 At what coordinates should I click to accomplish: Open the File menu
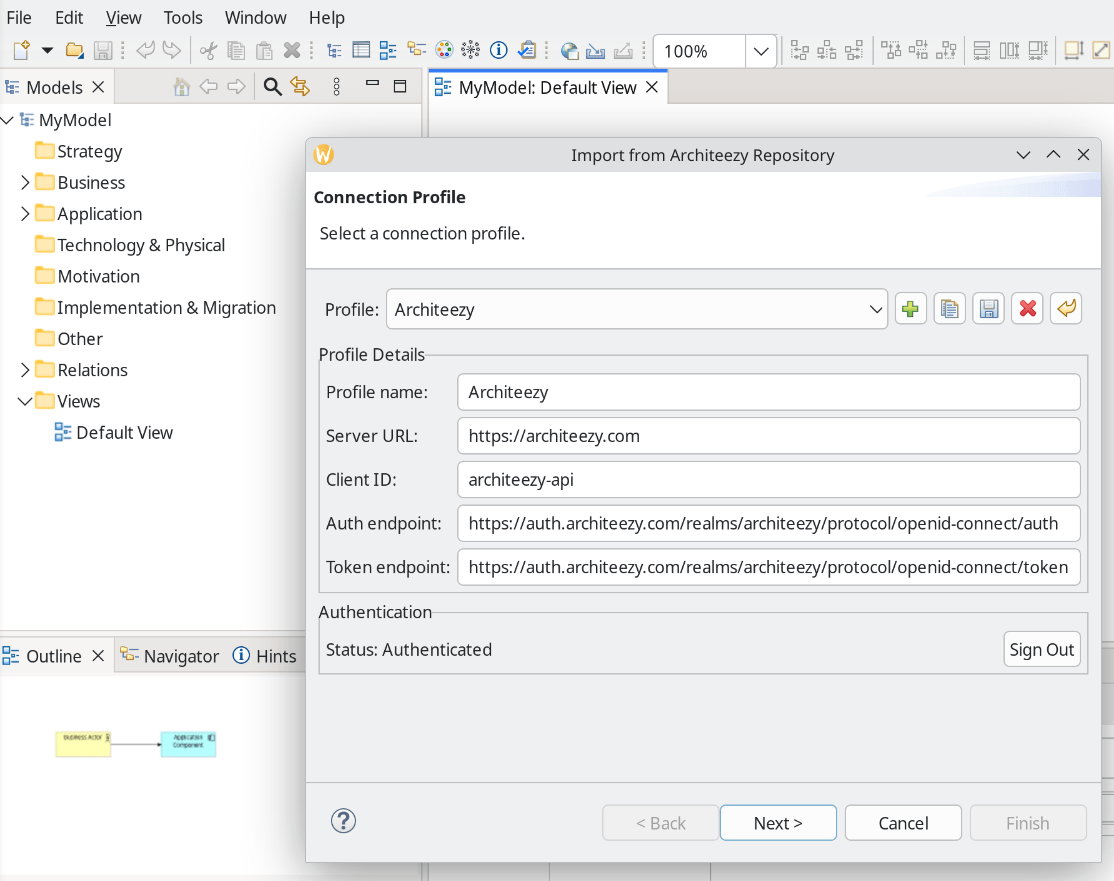19,18
